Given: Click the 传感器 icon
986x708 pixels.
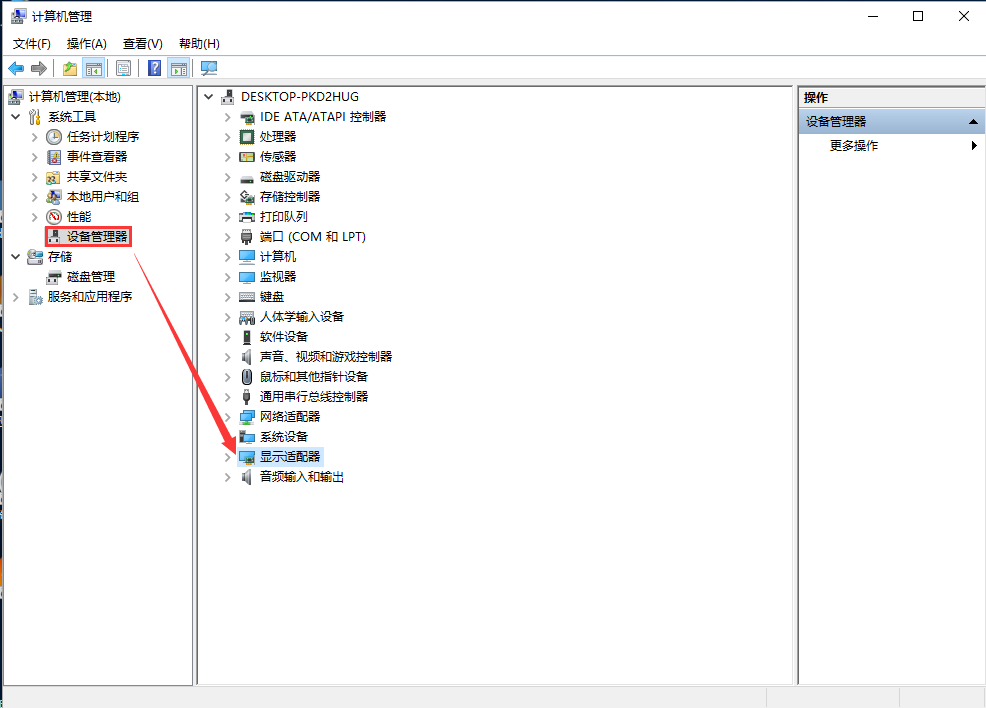Looking at the screenshot, I should [247, 157].
